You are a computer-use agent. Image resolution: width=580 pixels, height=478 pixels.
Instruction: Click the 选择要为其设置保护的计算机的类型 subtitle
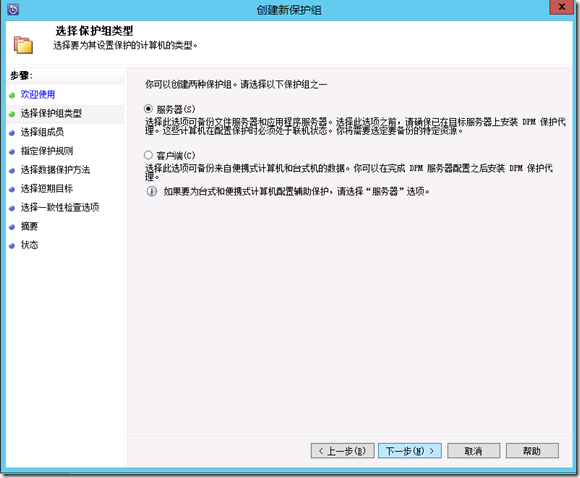click(125, 46)
